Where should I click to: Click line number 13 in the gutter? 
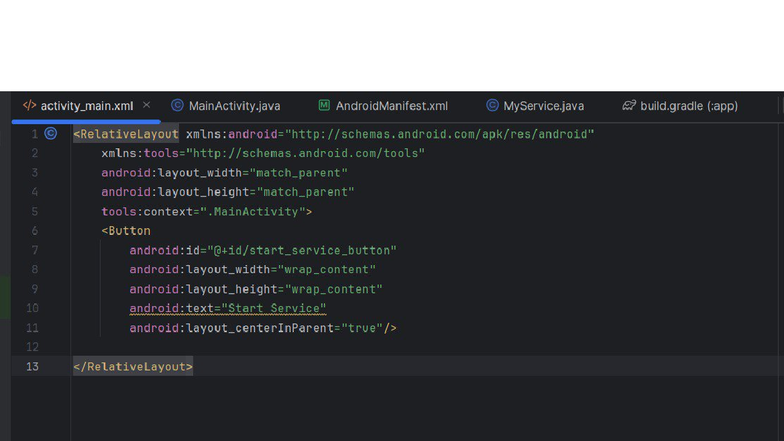point(32,366)
